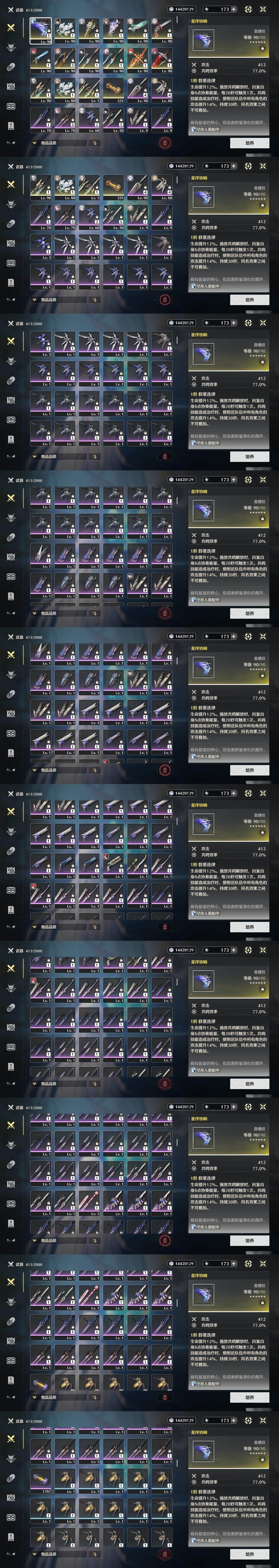Select the crossed-swords weapons tab in topmost sidebar
This screenshot has height=1568, width=279.
(10, 27)
